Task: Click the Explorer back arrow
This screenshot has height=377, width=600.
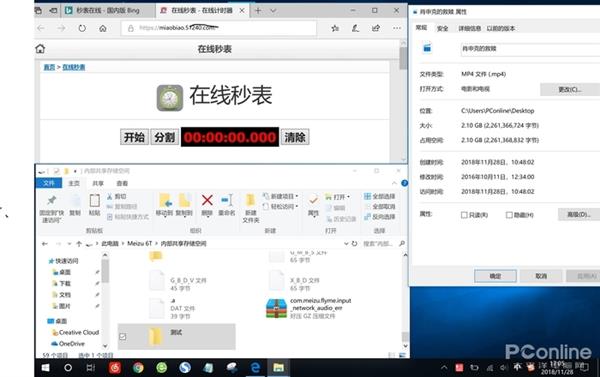Action: (45, 243)
